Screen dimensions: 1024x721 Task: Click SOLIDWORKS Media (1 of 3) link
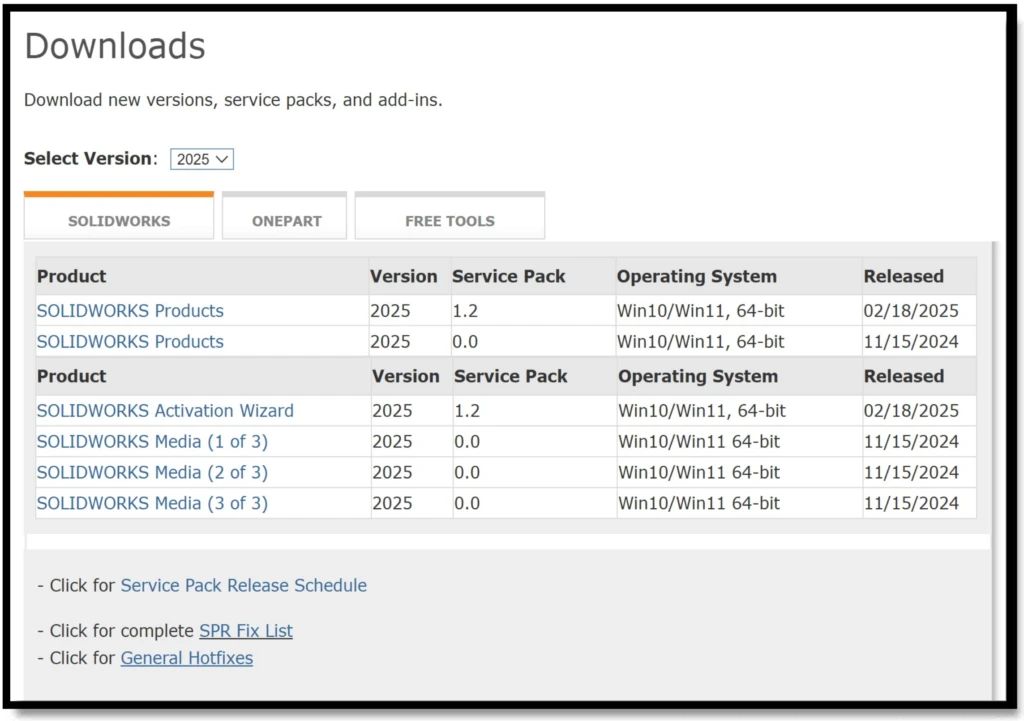click(152, 442)
